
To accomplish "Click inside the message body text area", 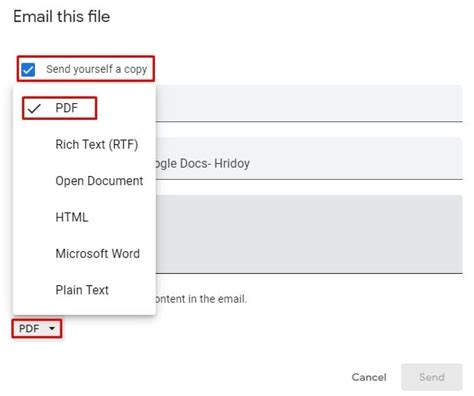I will 309,234.
